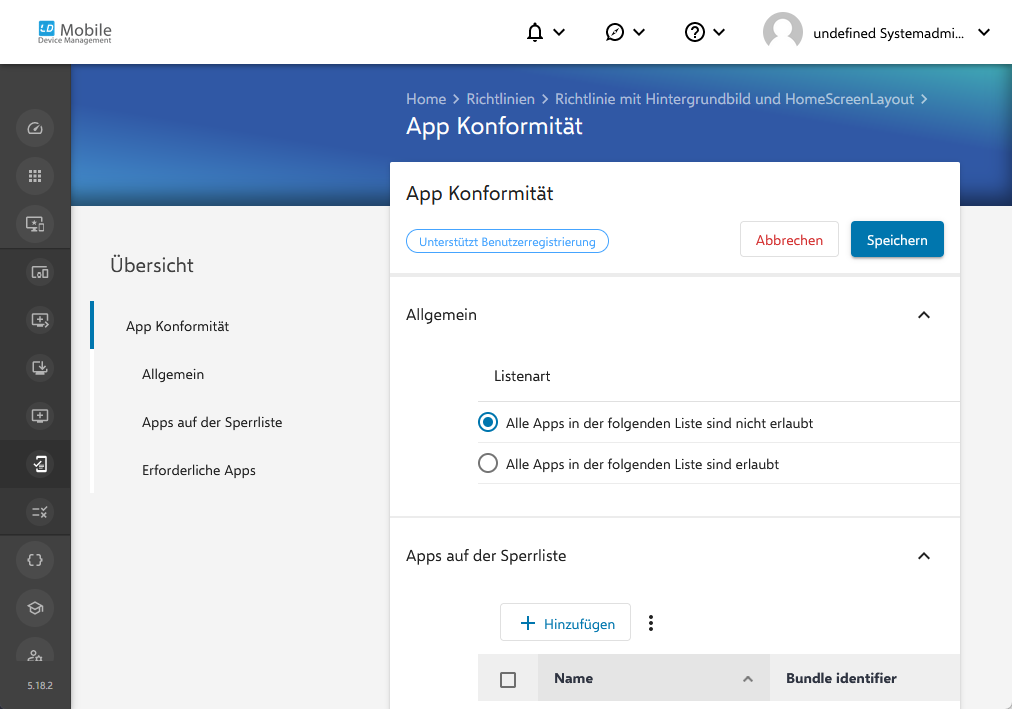Go to Erforderliche Apps in overview

199,470
